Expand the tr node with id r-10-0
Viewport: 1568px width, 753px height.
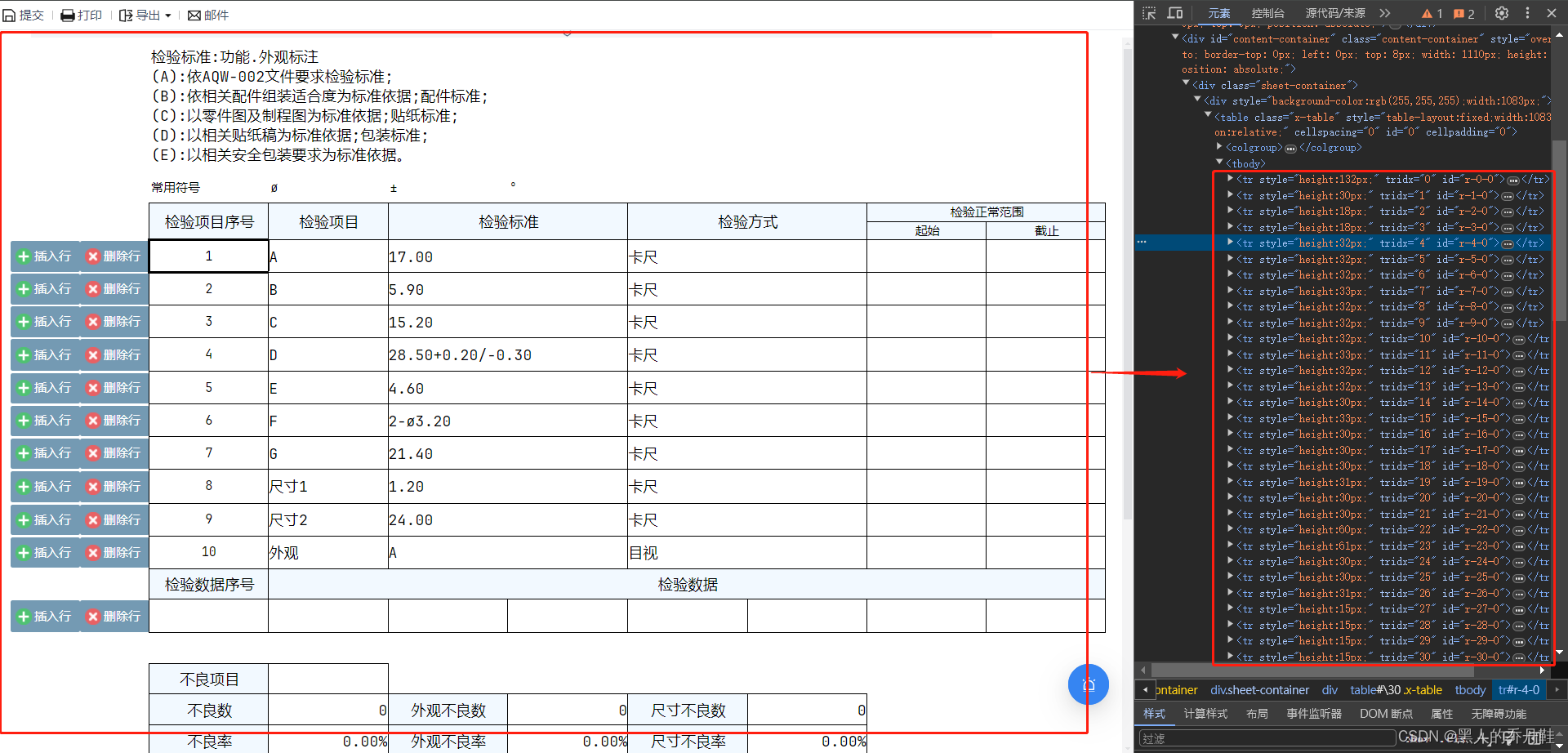[x=1231, y=338]
